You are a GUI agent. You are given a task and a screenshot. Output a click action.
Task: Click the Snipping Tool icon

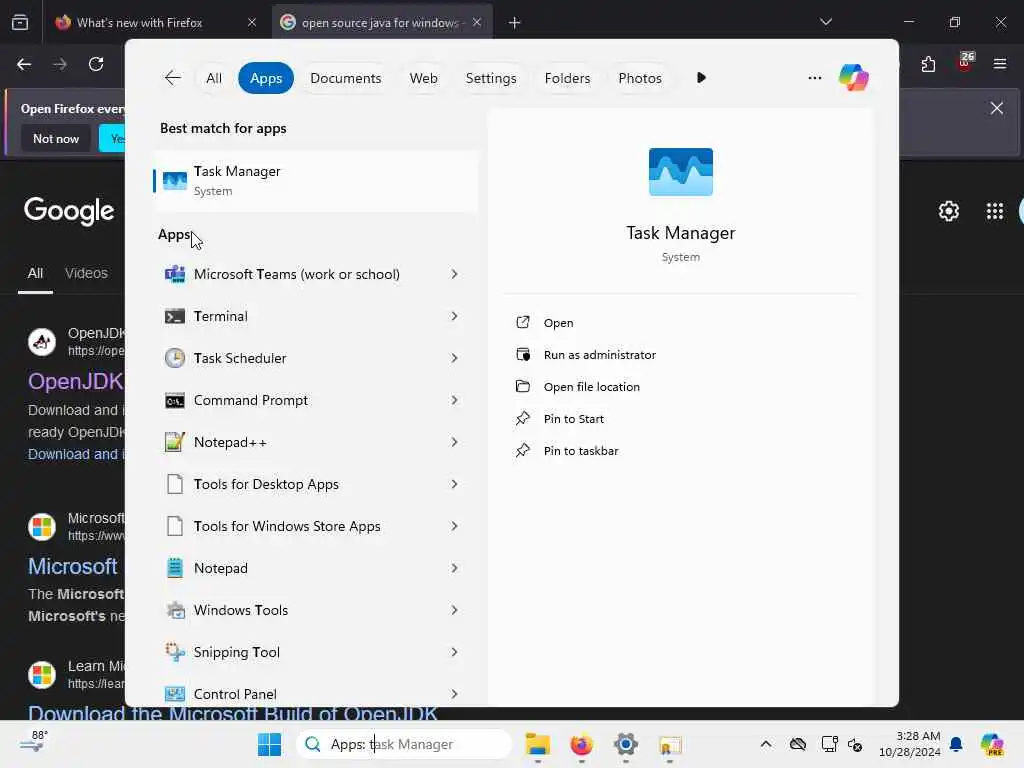pos(174,652)
